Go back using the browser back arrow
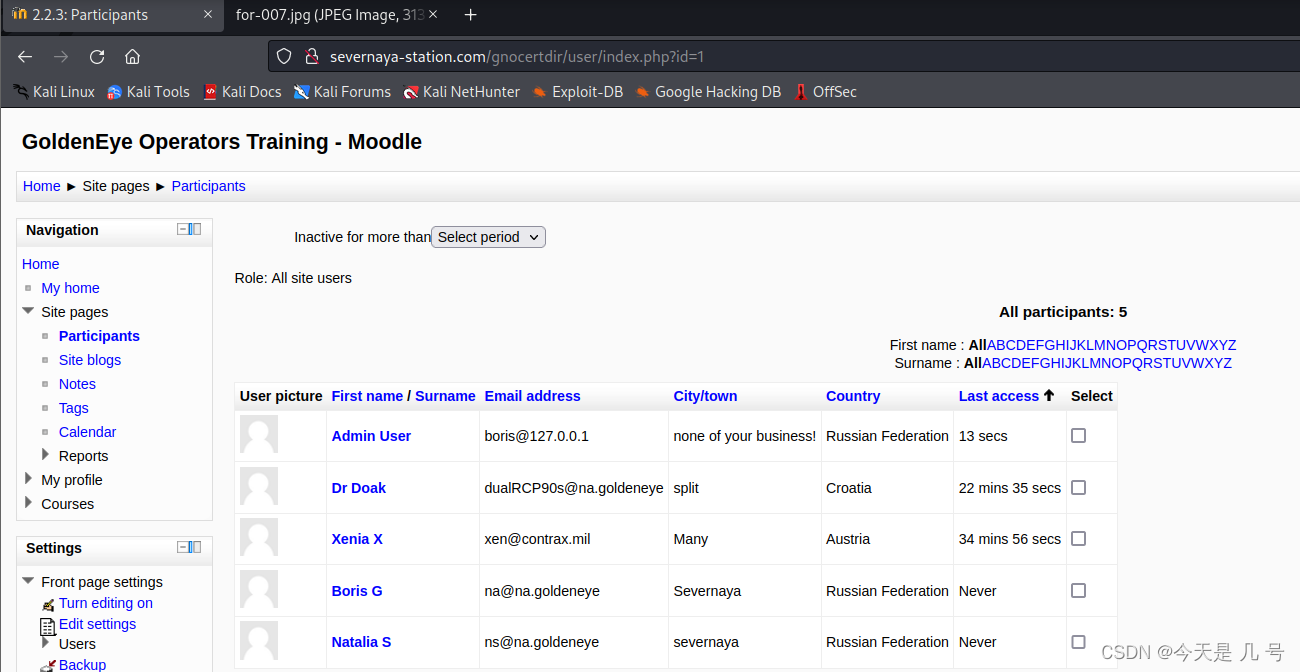 [25, 57]
